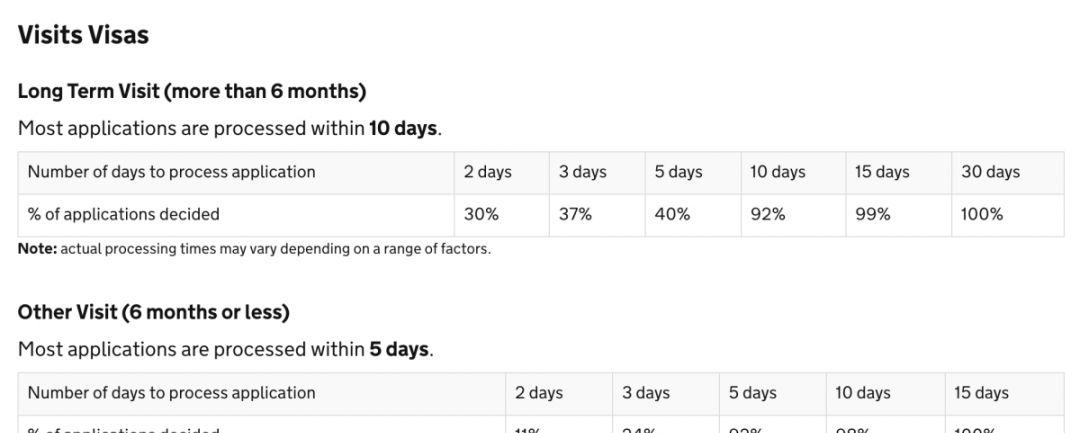Select the 40% table cell
Screen dimensions: 1080x433
click(x=672, y=214)
